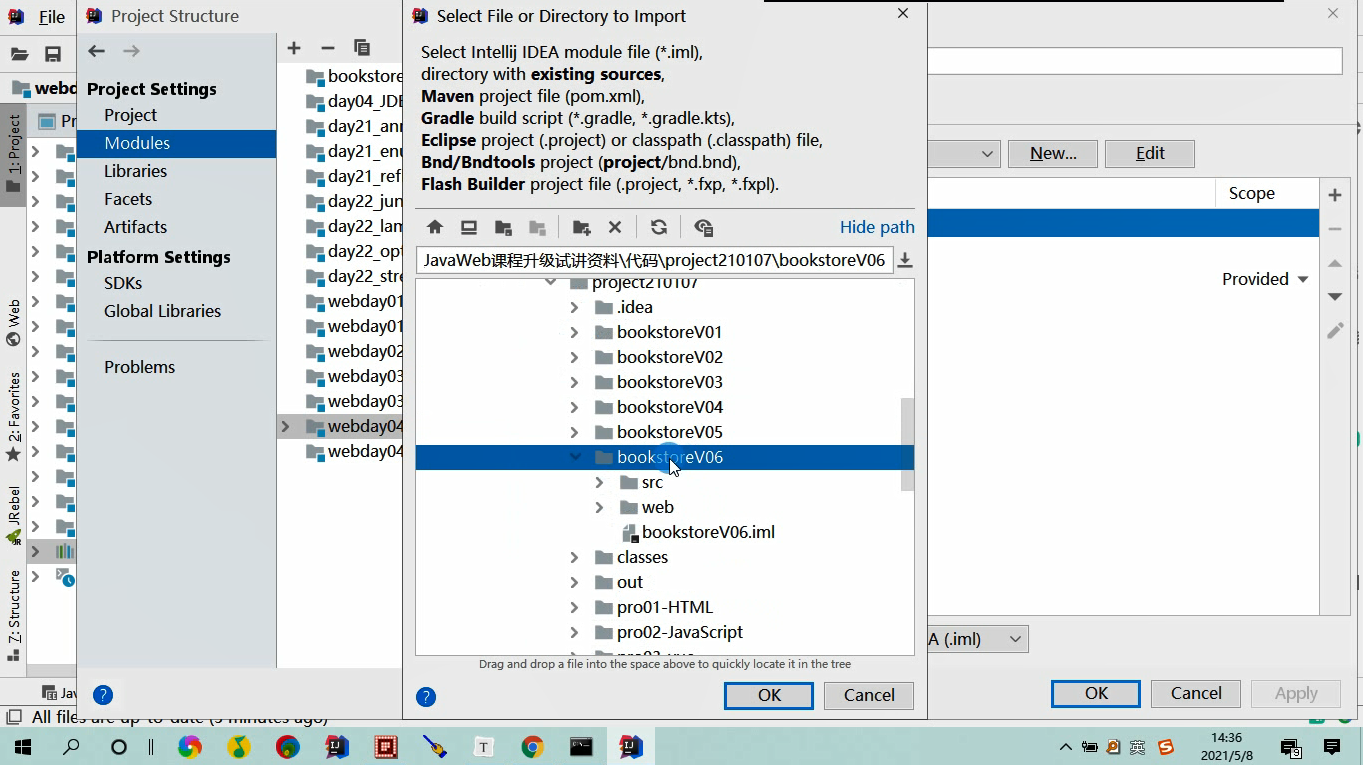Image resolution: width=1363 pixels, height=765 pixels.
Task: Expand src folder under bookstoreV06
Action: click(599, 482)
